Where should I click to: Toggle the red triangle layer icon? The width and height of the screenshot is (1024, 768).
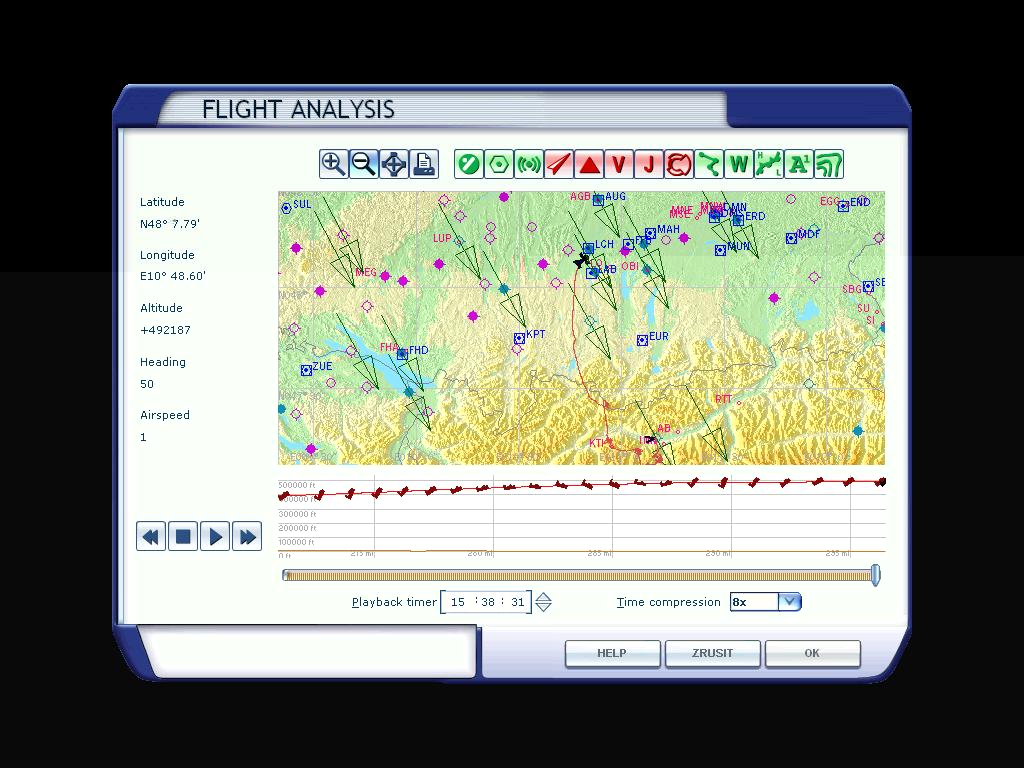pyautogui.click(x=589, y=164)
